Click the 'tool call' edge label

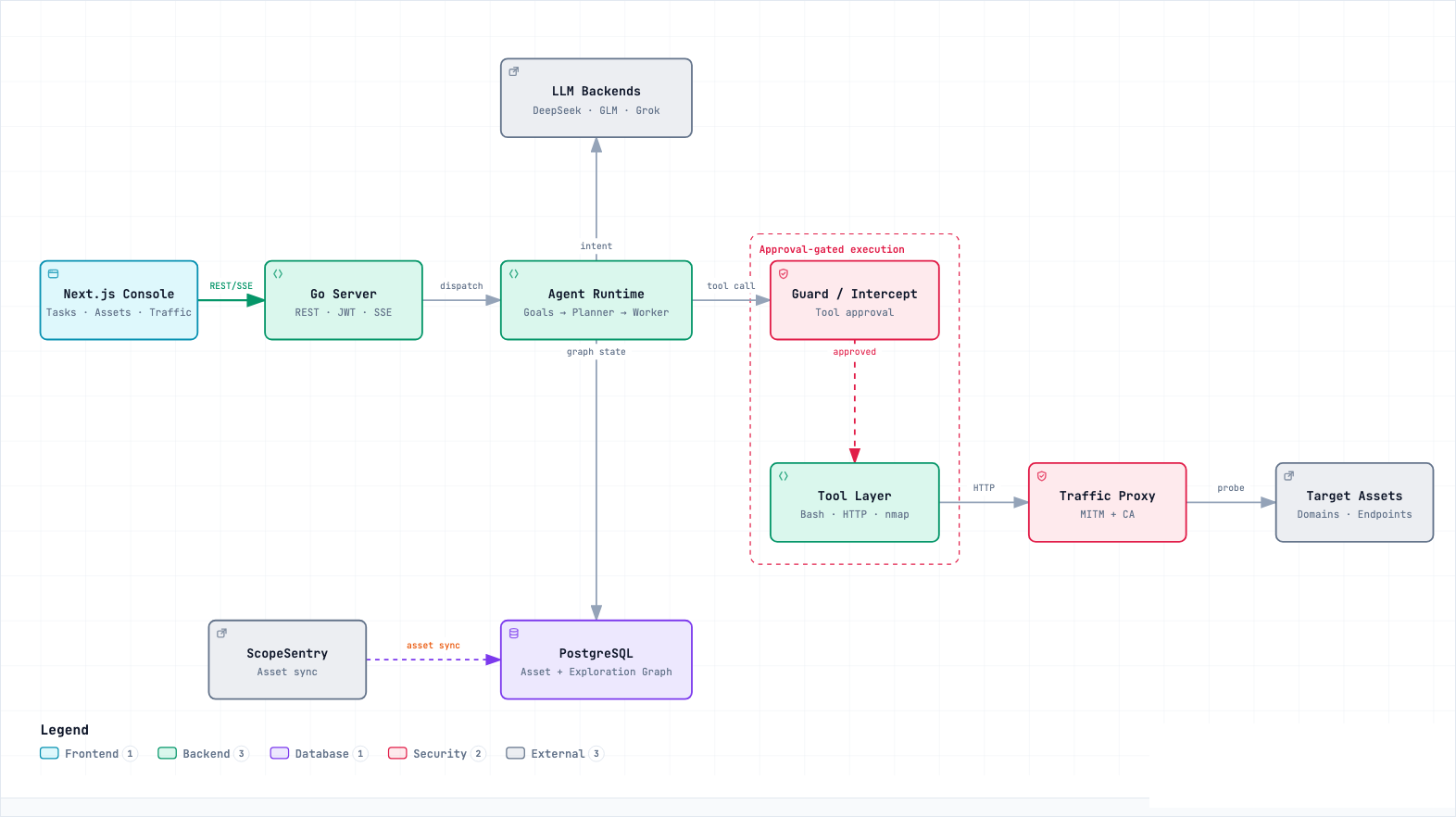click(x=731, y=286)
